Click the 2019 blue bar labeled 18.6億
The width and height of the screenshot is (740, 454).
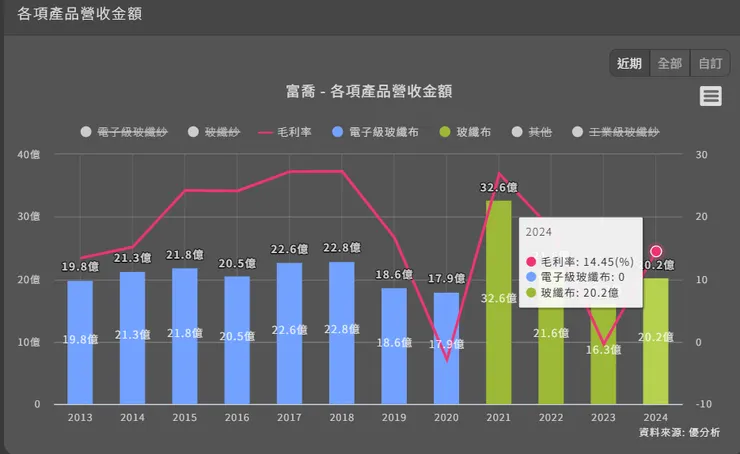tap(394, 346)
